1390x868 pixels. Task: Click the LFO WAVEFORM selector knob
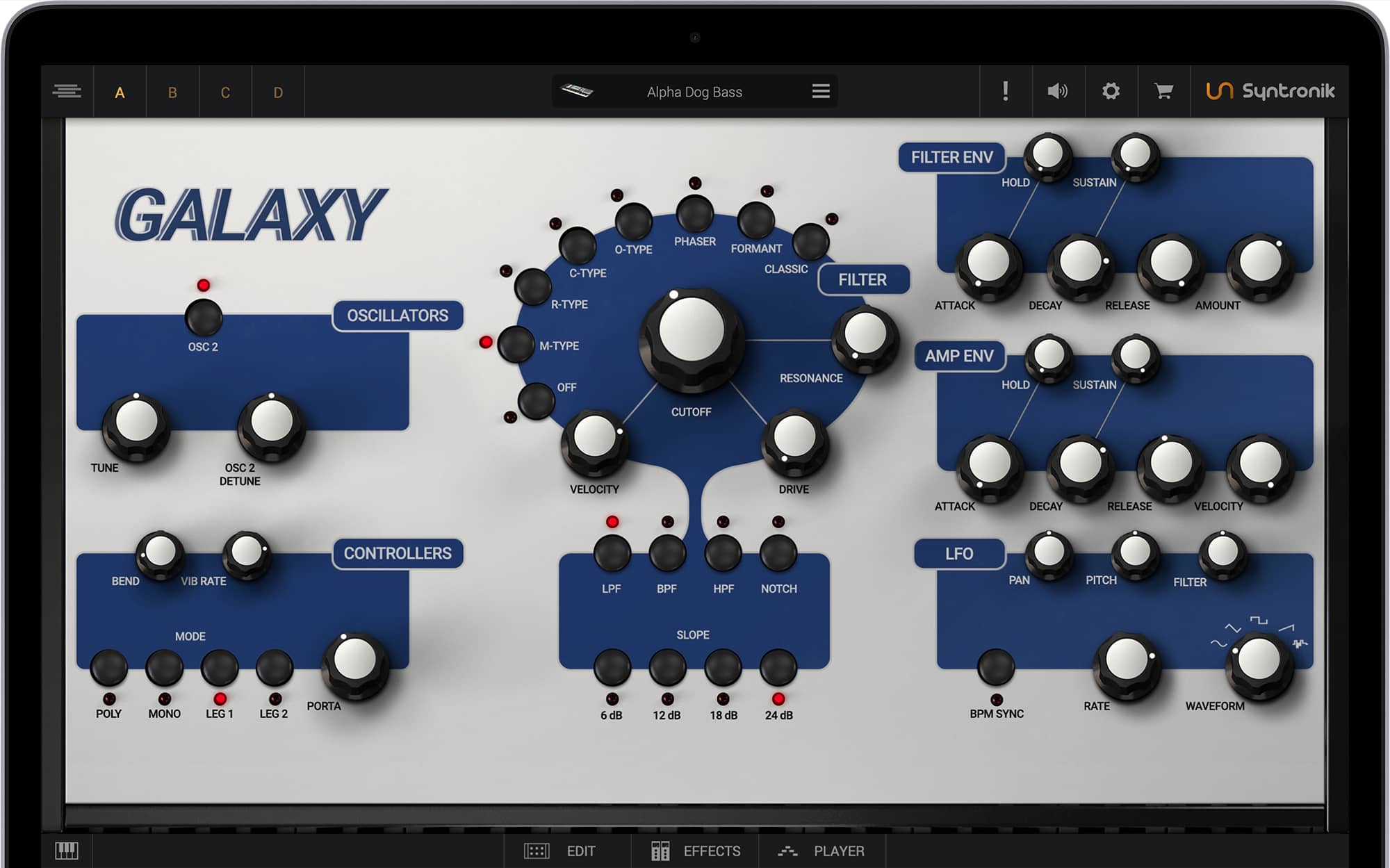point(1259,664)
